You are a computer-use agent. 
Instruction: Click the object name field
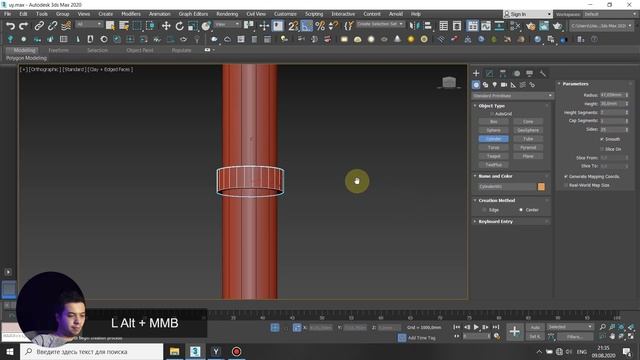[507, 187]
